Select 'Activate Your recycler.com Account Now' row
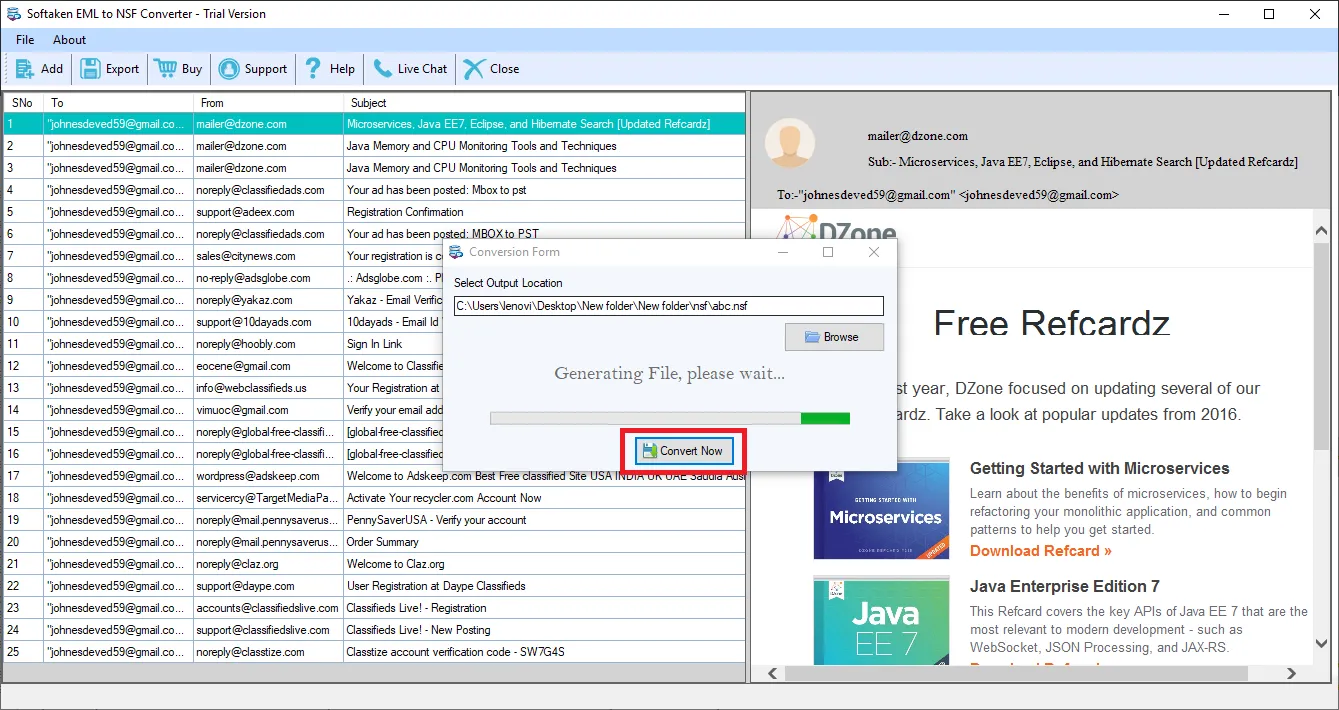Image resolution: width=1339 pixels, height=710 pixels. pos(374,498)
